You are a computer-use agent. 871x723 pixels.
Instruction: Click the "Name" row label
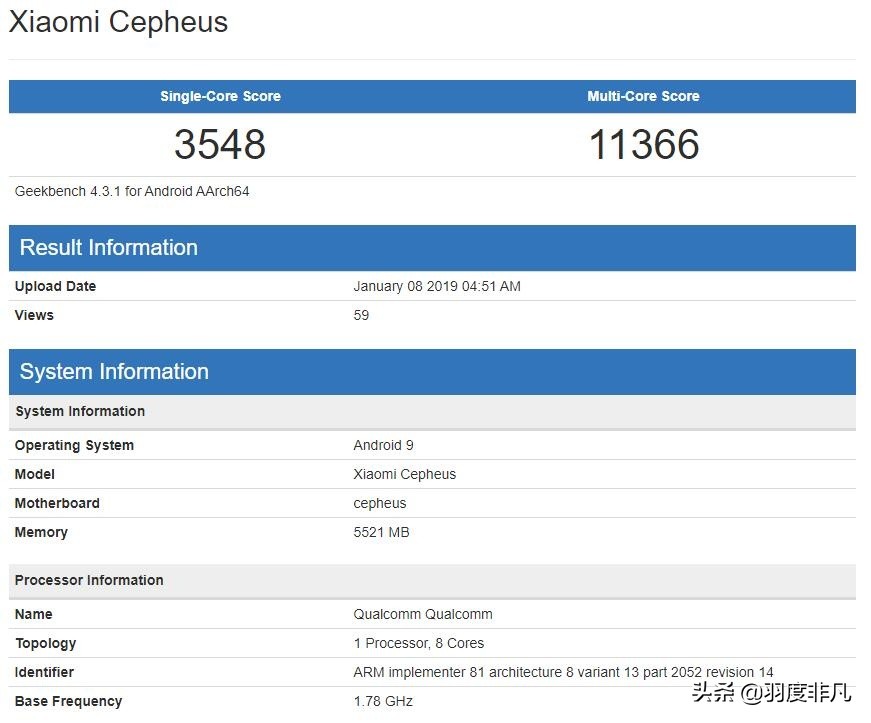click(x=34, y=614)
